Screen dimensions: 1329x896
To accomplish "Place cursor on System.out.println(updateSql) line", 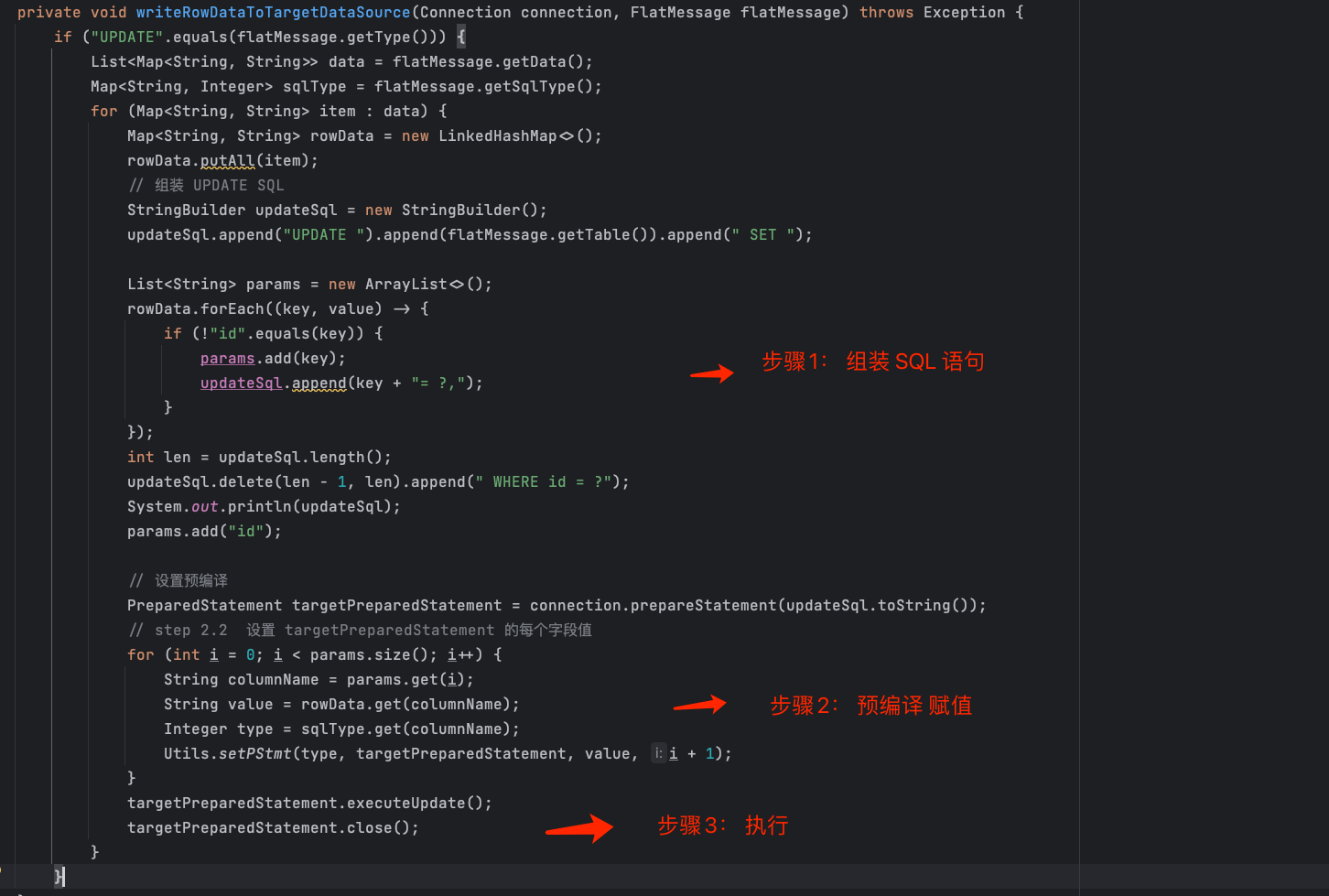I will tap(264, 507).
